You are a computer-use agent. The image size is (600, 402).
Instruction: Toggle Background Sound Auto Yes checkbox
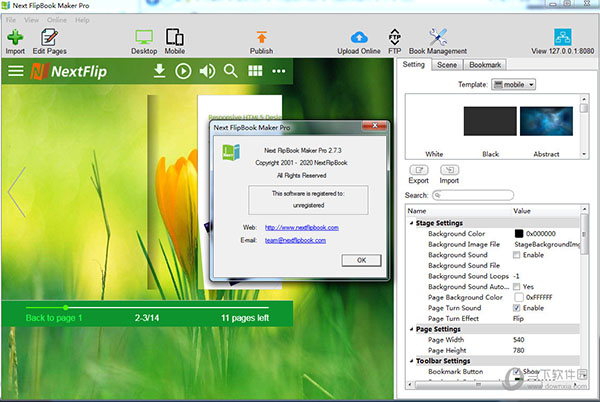516,286
